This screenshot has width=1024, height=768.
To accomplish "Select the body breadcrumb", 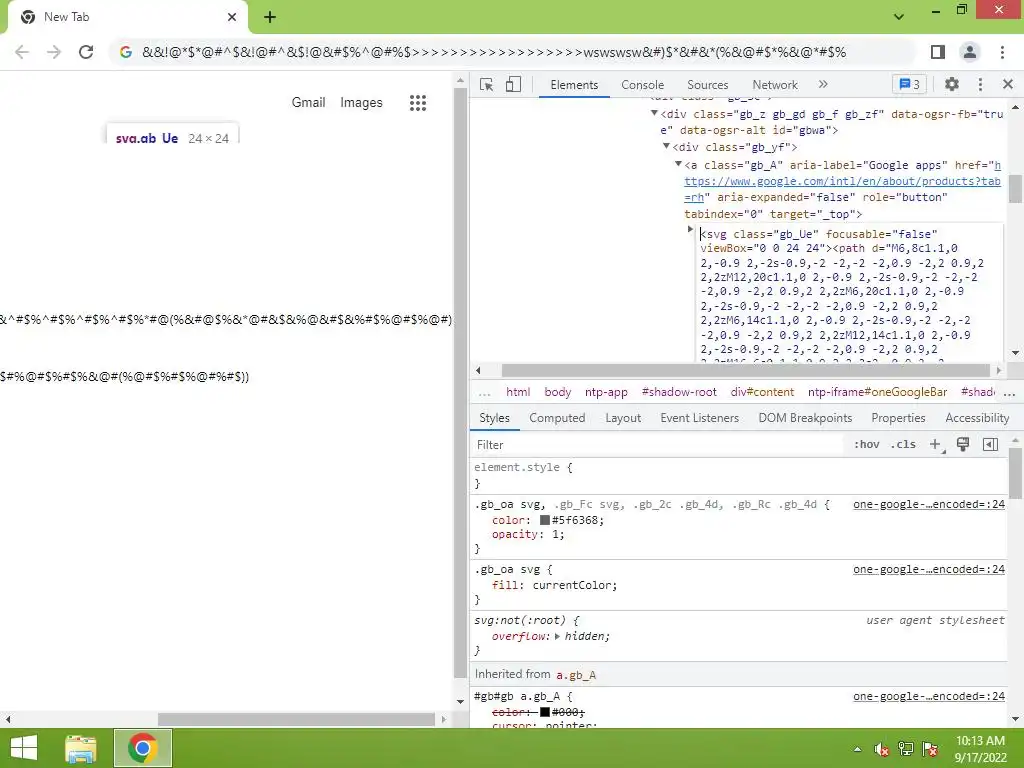I will tap(558, 392).
